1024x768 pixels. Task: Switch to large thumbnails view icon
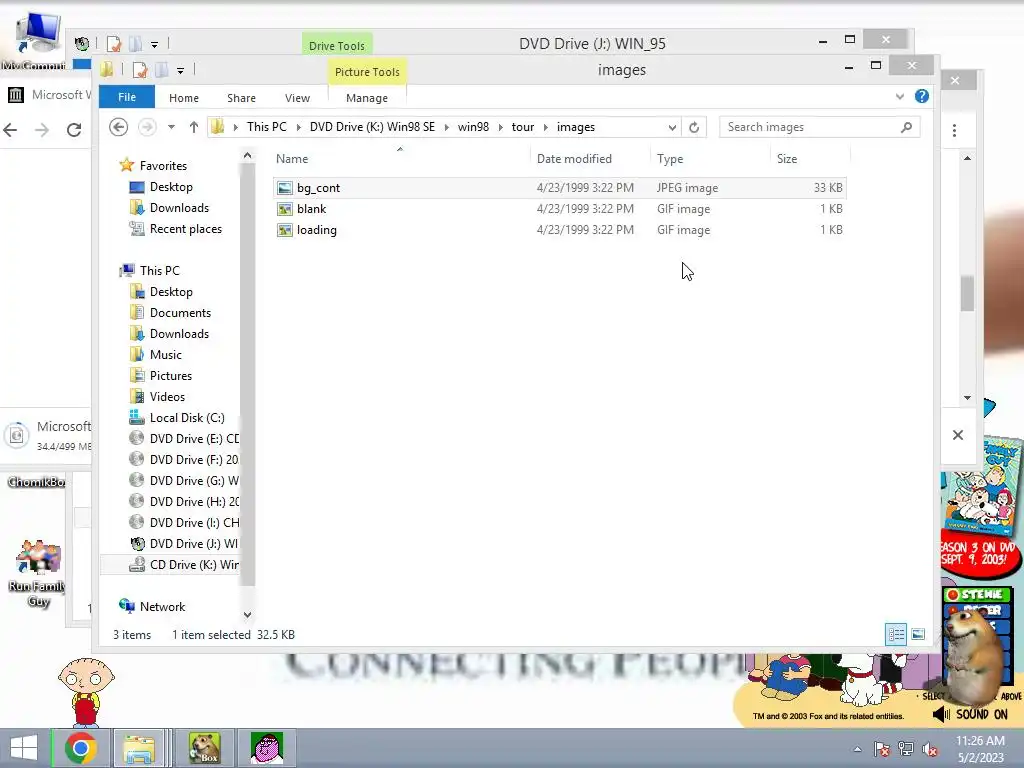pyautogui.click(x=918, y=634)
